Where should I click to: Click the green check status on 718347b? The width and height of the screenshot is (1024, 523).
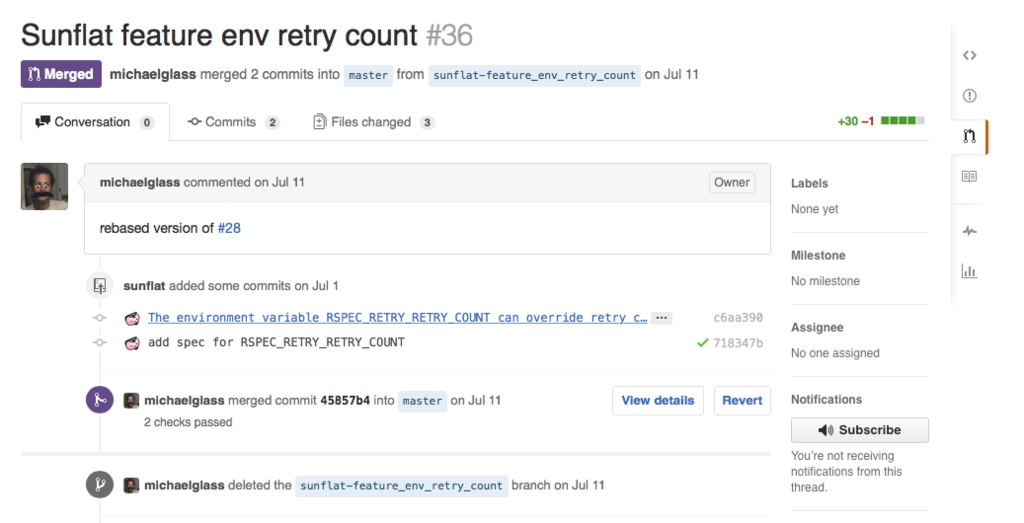pos(703,343)
